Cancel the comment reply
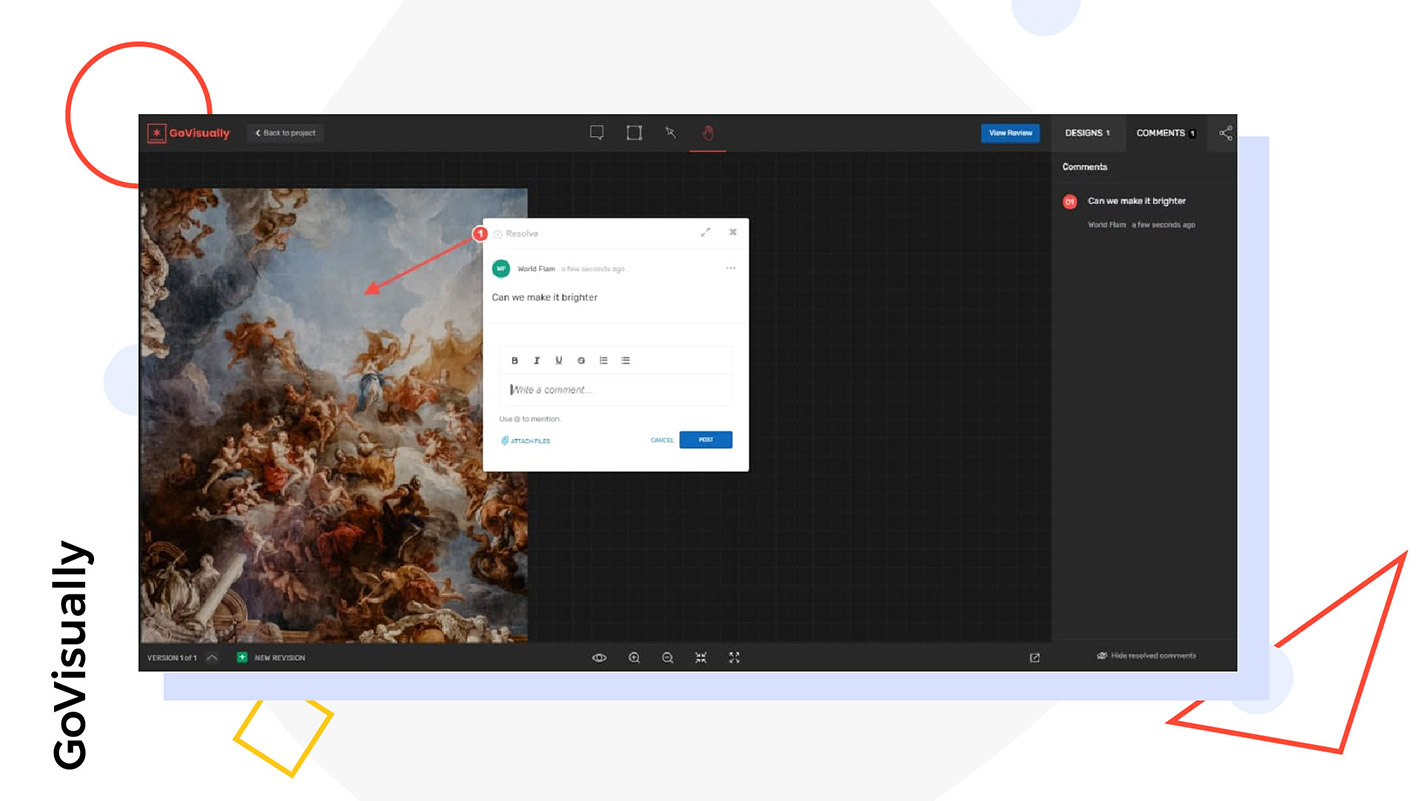 pos(662,441)
